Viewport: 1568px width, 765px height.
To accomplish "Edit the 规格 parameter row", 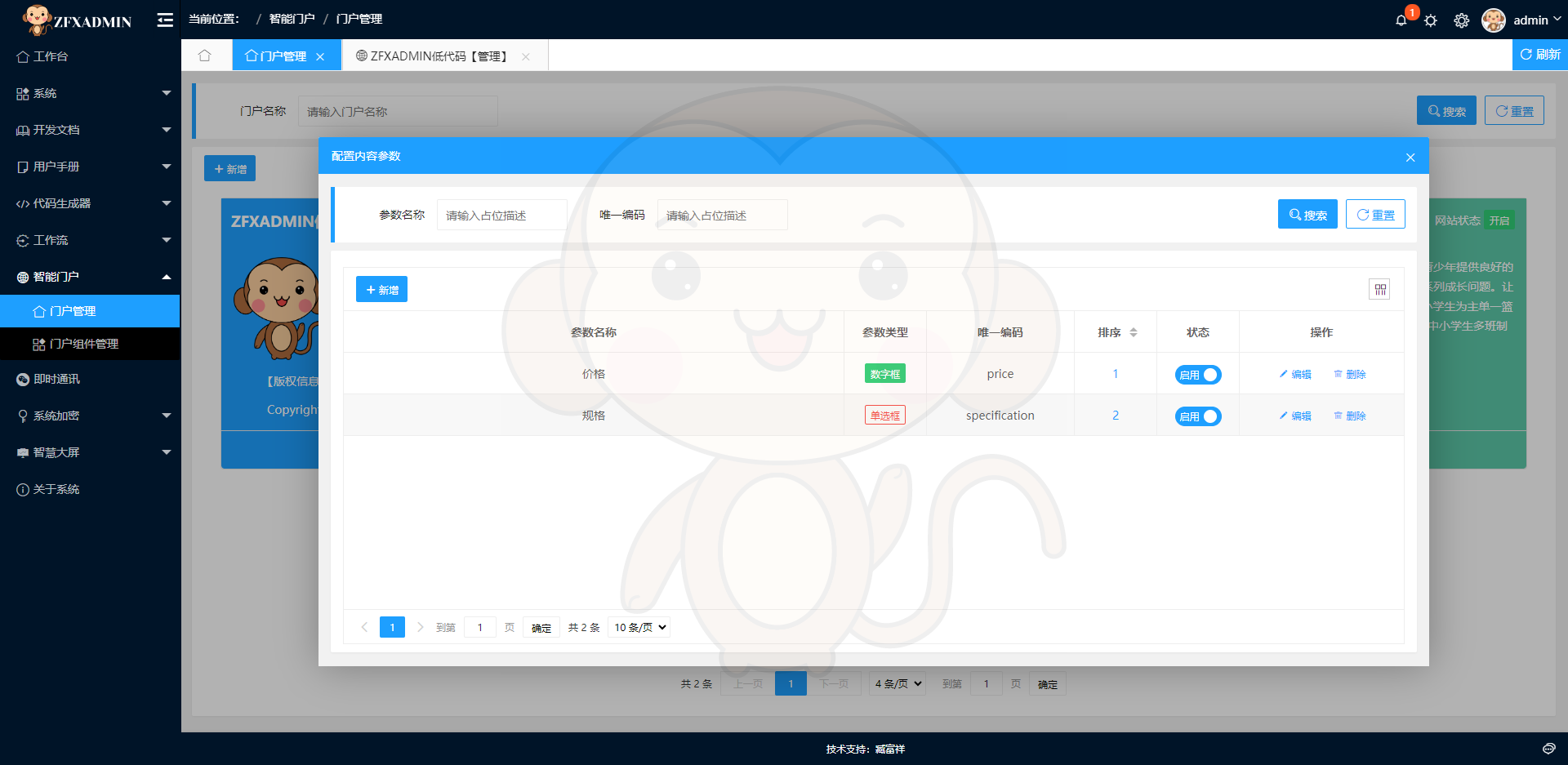I will (1295, 416).
